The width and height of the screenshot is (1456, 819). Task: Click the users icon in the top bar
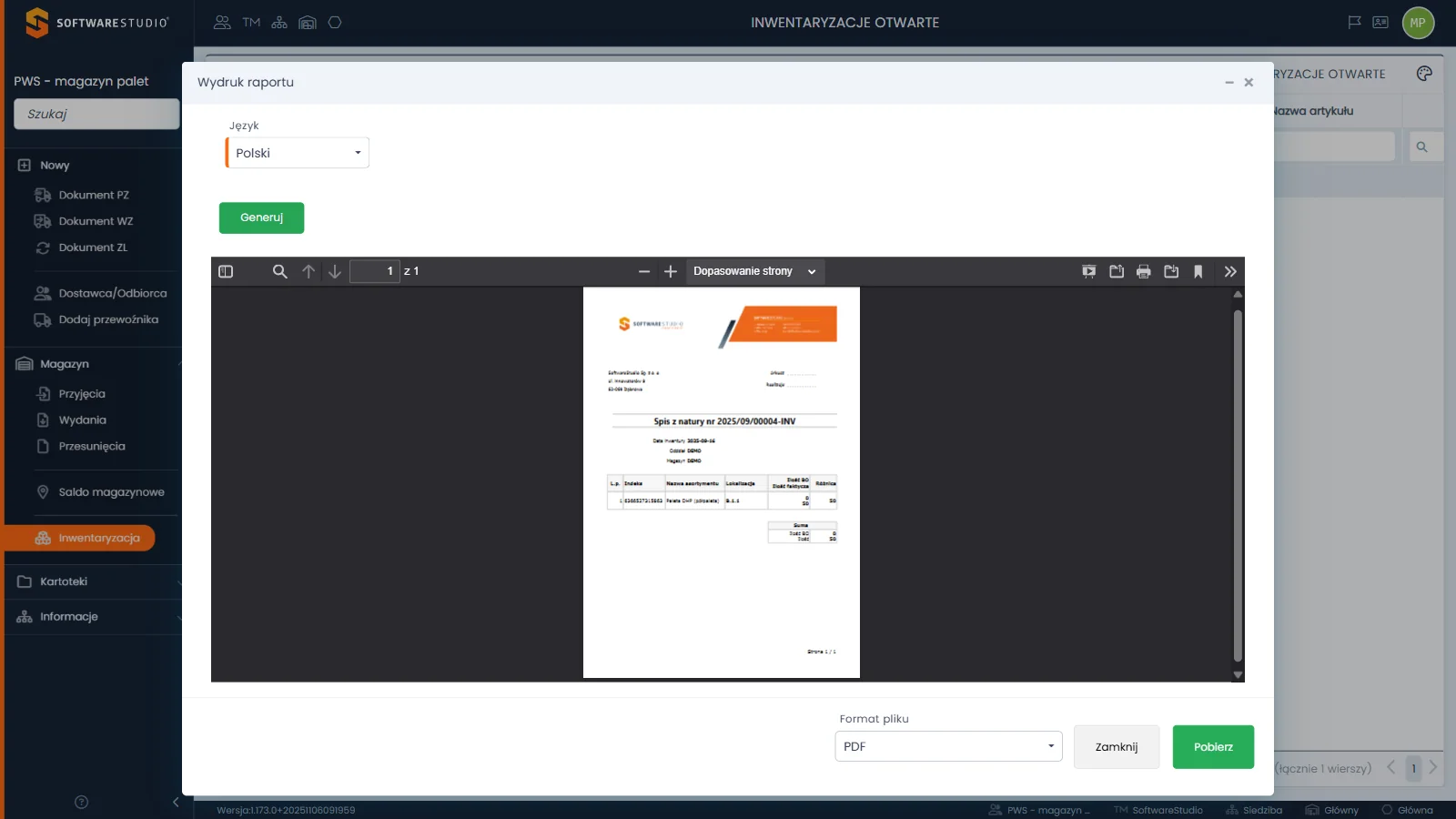tap(222, 22)
